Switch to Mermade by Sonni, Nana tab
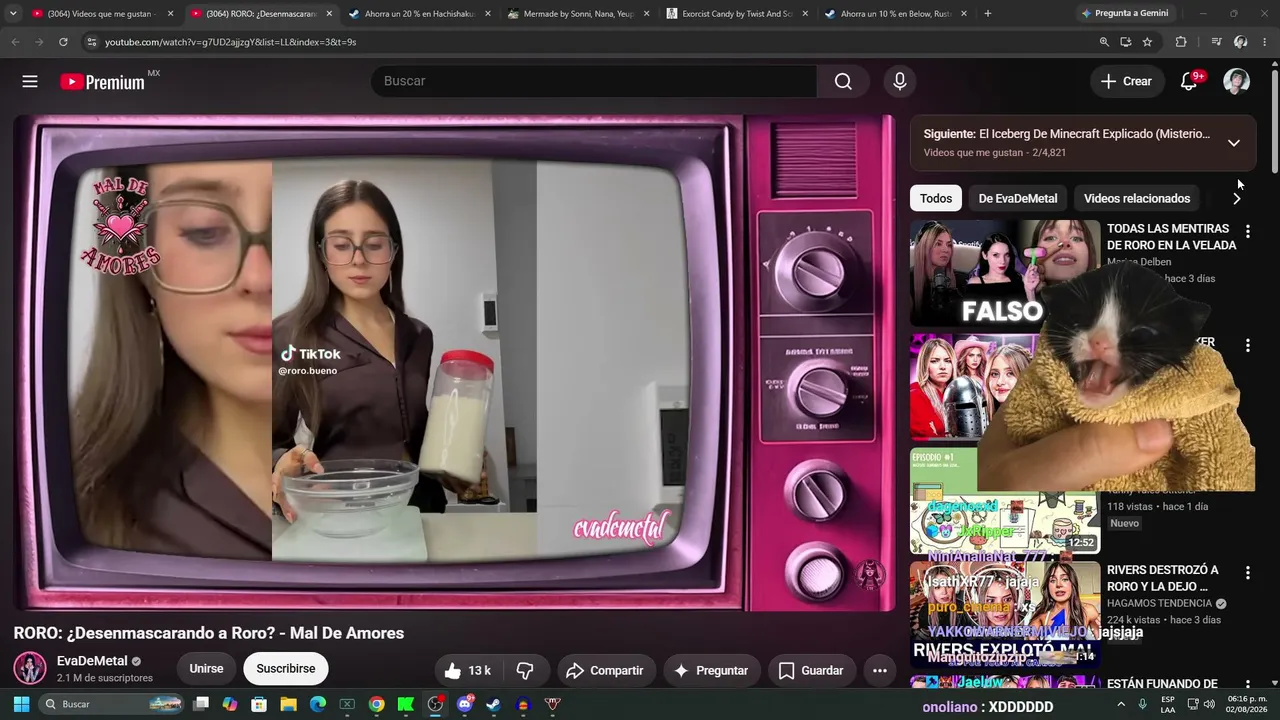 [x=579, y=14]
